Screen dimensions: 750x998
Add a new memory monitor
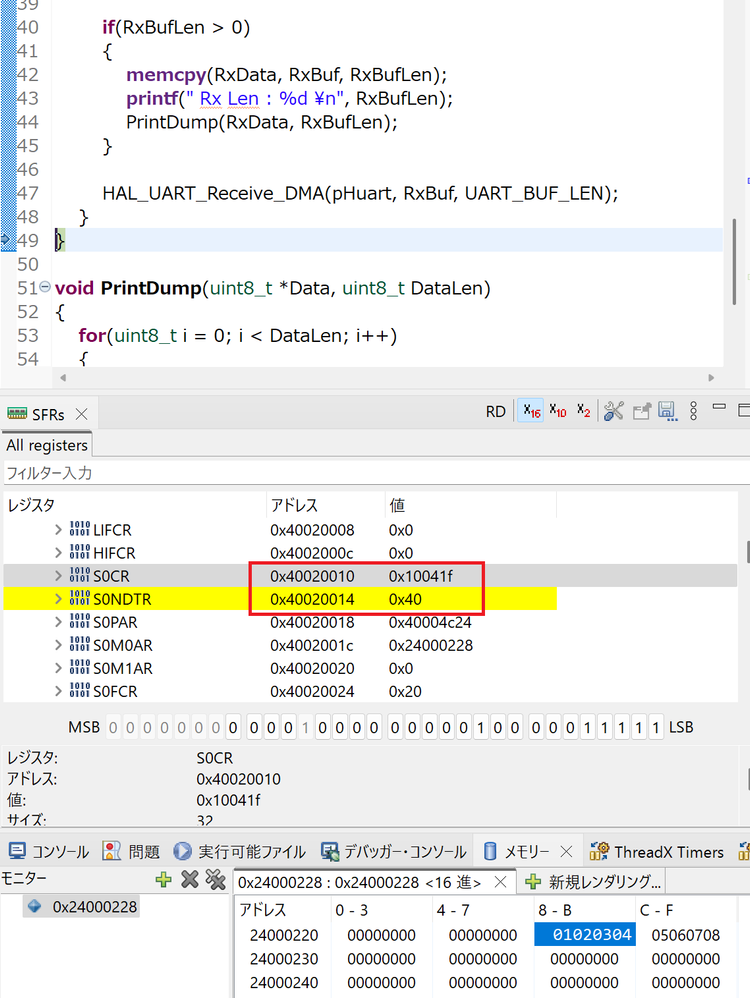pos(163,879)
